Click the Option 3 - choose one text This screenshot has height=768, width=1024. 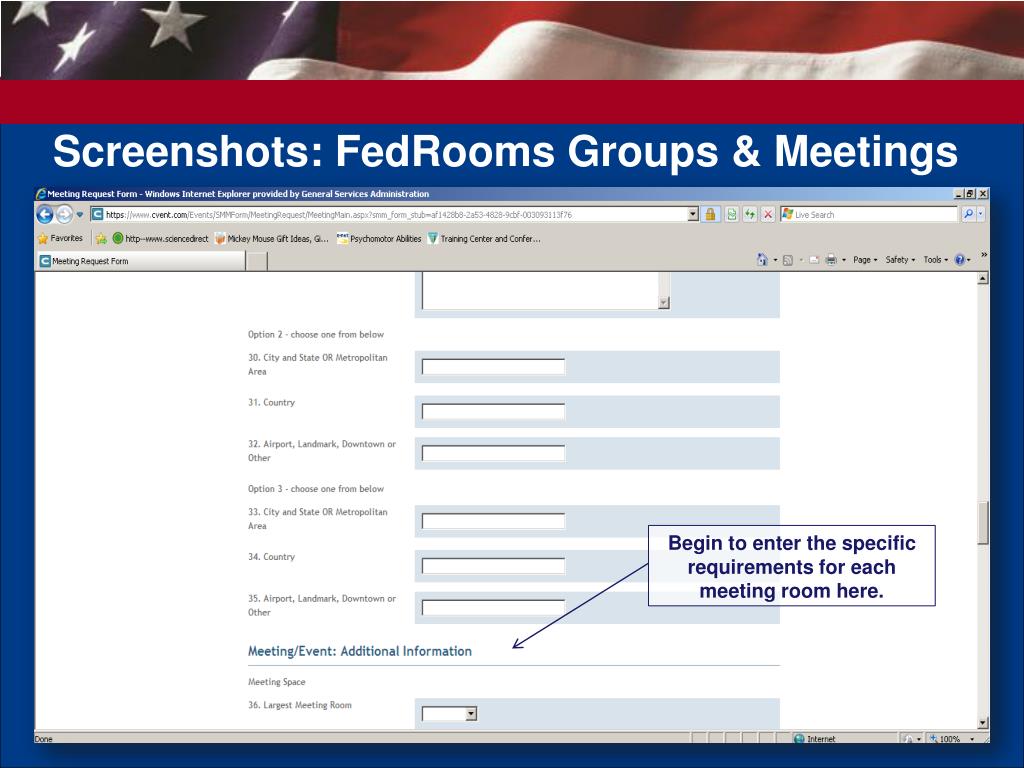(x=315, y=488)
